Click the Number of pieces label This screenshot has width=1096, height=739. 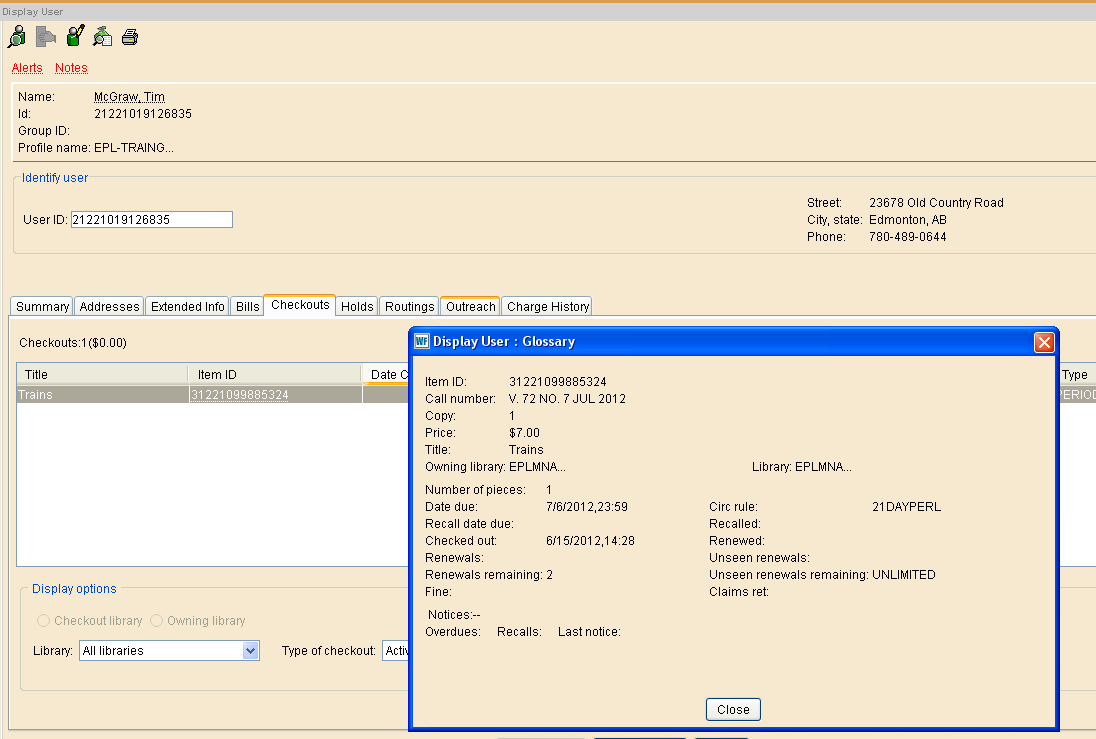click(475, 489)
